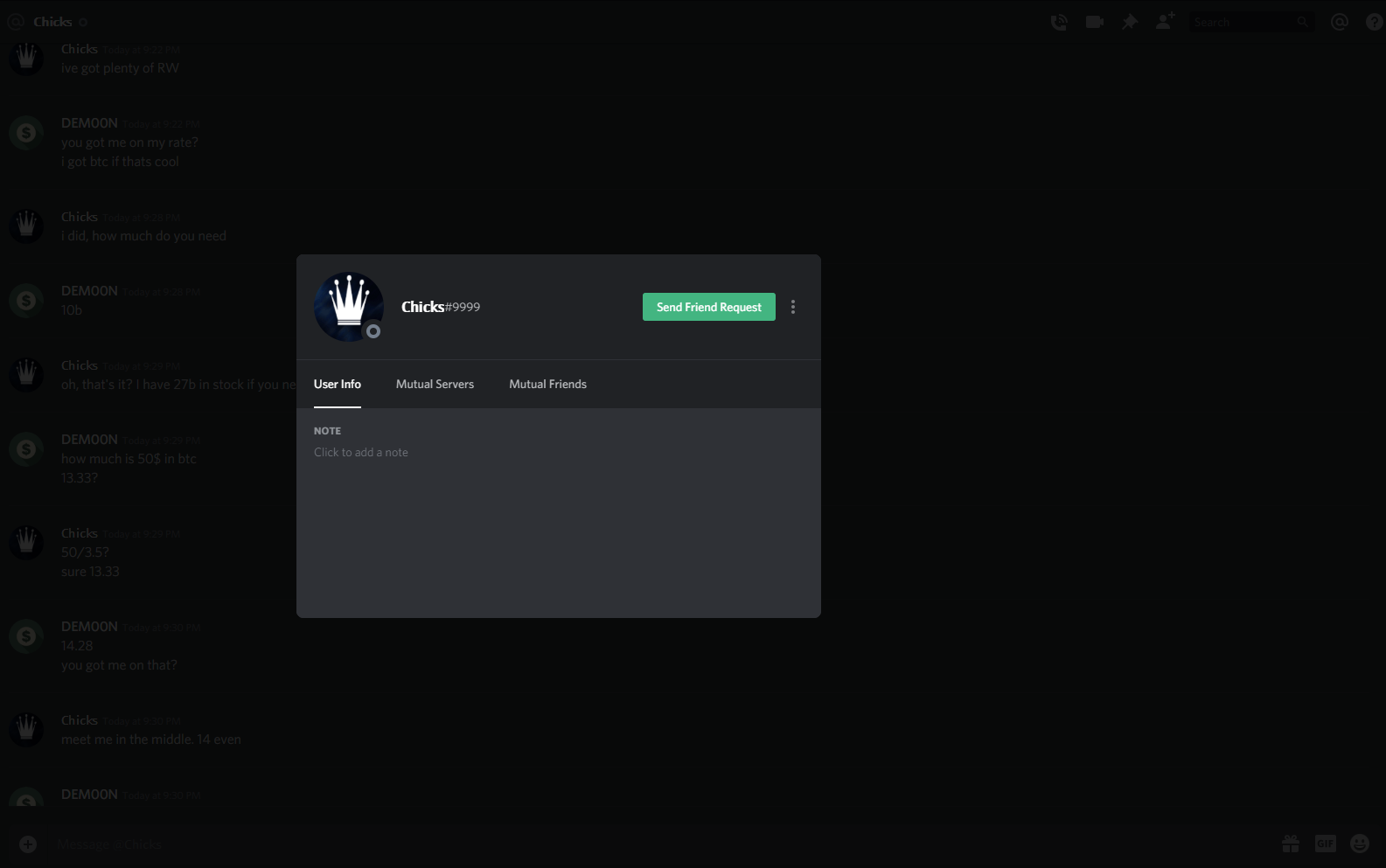This screenshot has width=1386, height=868.
Task: Click message 'meet me in the middle. 14 even'
Action: click(x=151, y=740)
